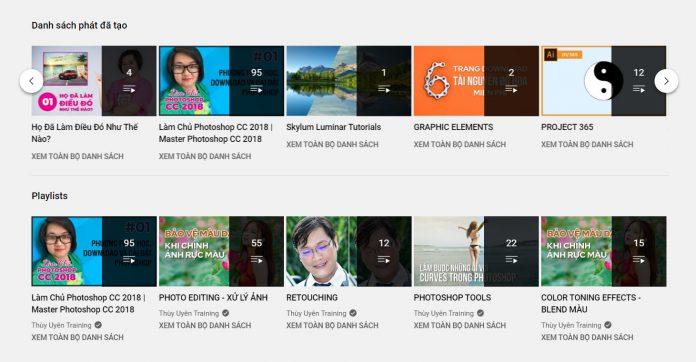The height and width of the screenshot is (362, 696).
Task: Click playlist icon on COLOR TONING EFFECTS thumbnail
Action: coord(639,260)
